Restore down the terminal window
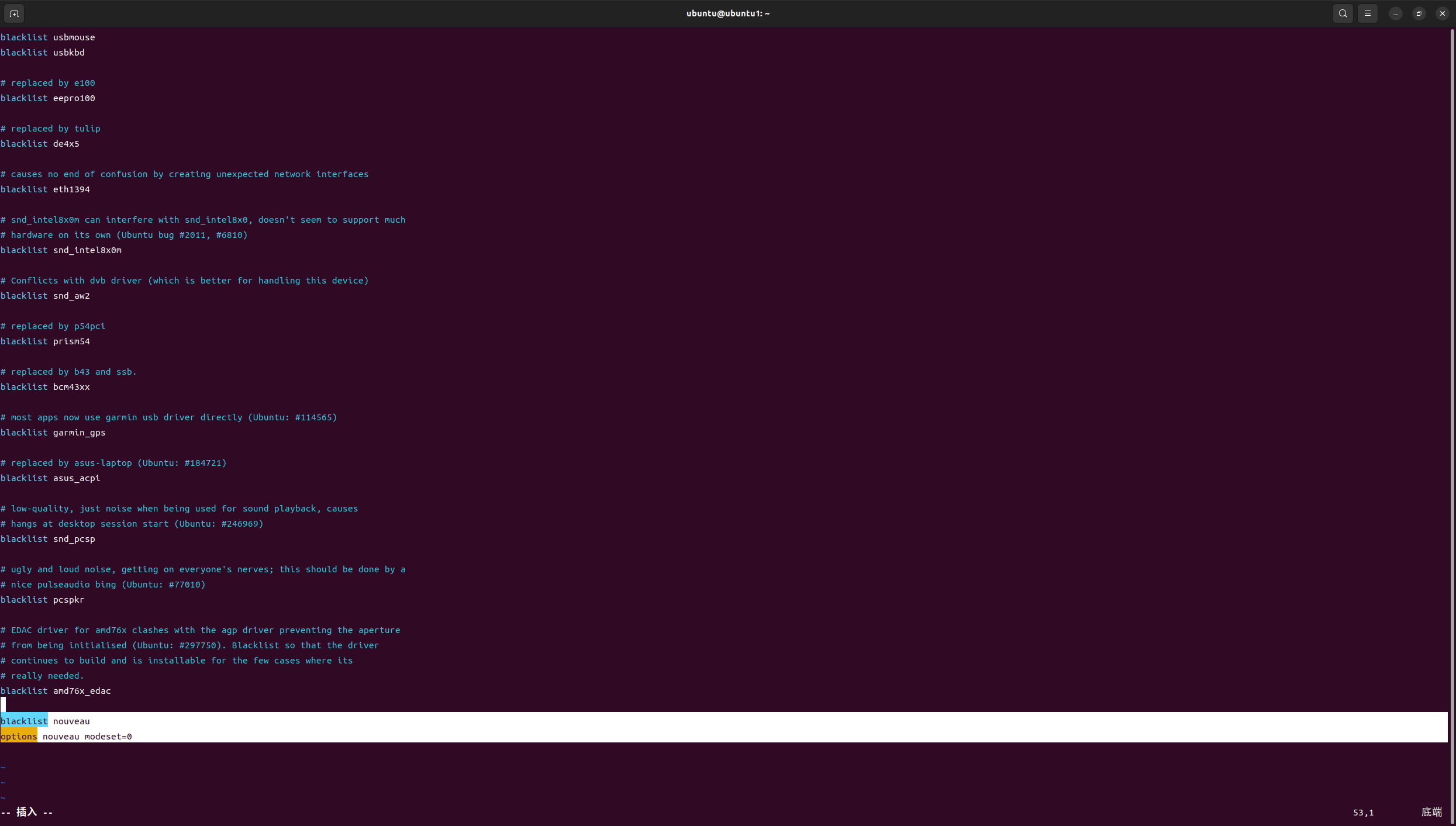Screen dimensions: 1456x826 [1419, 13]
